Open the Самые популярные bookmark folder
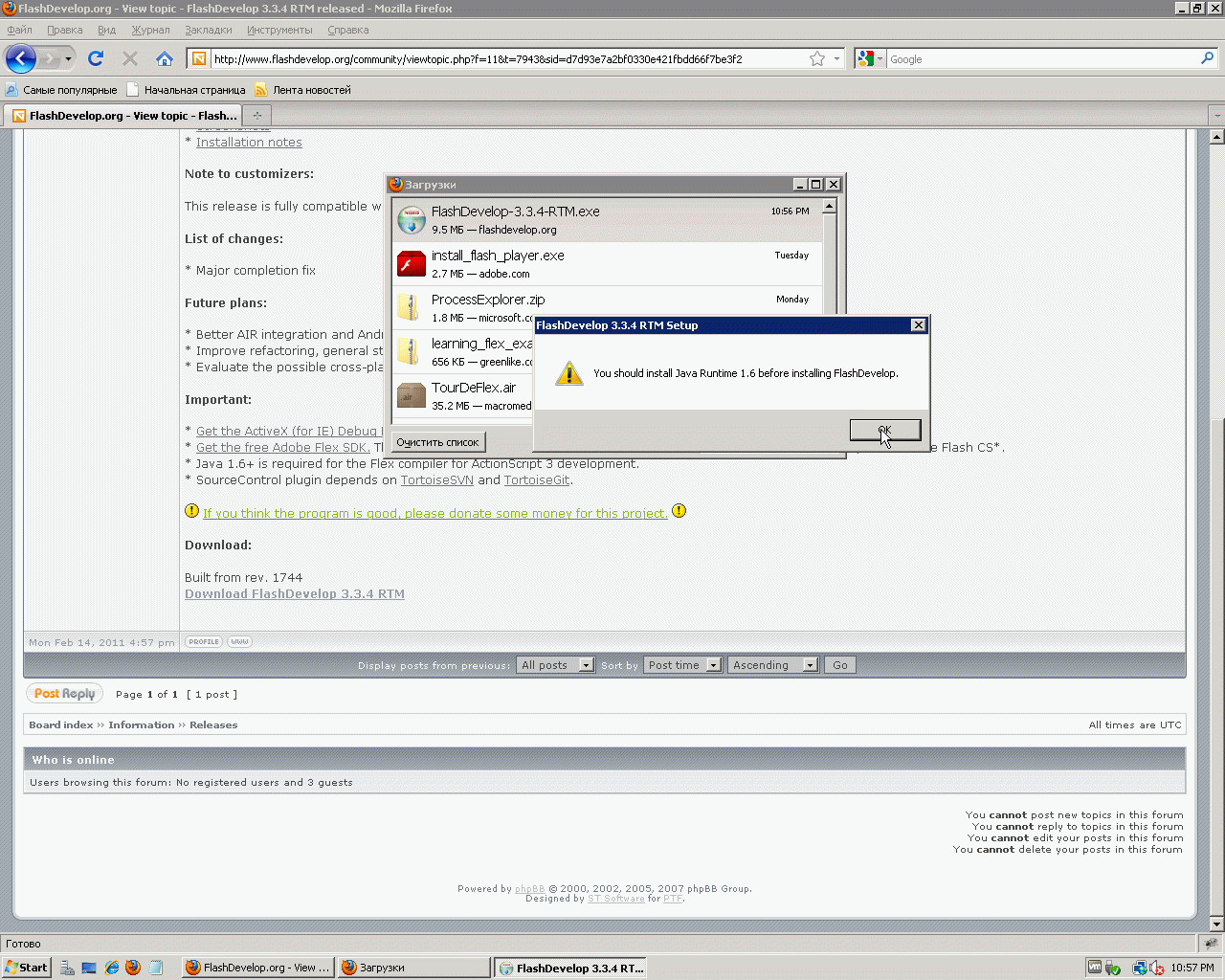Image resolution: width=1225 pixels, height=980 pixels. point(61,90)
